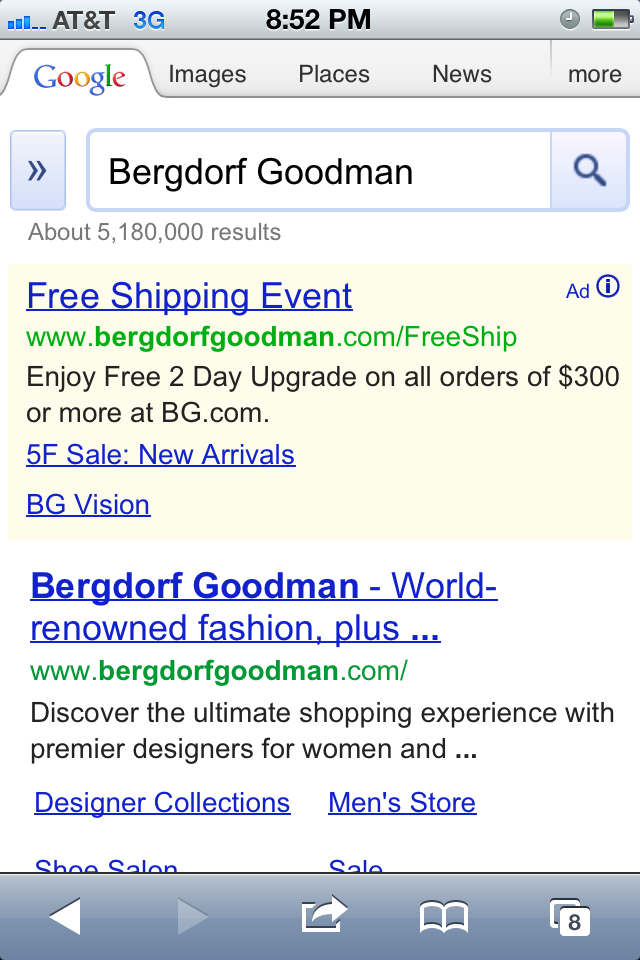
Task: Tap the magnifying glass search button
Action: (x=590, y=171)
